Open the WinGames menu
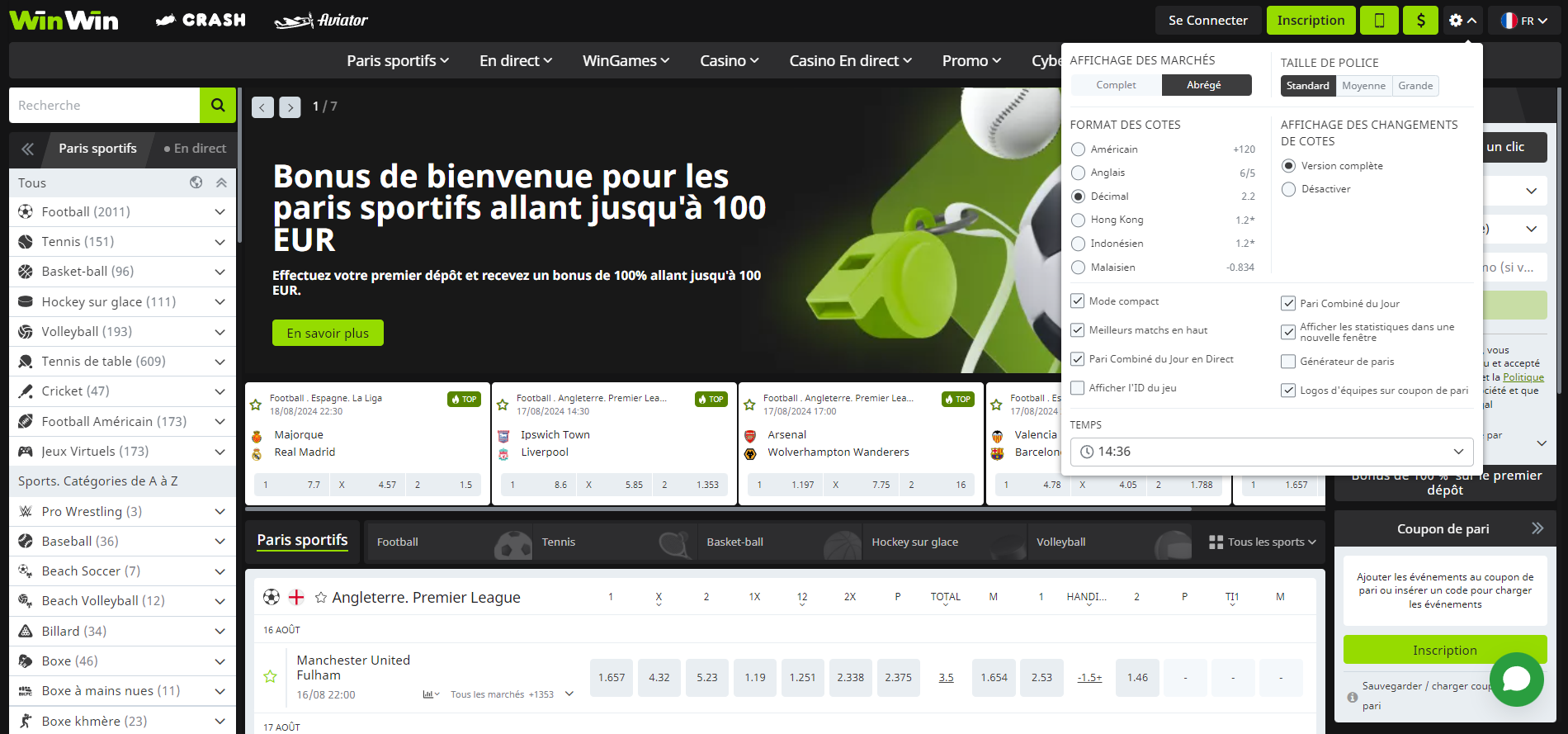This screenshot has height=734, width=1568. [626, 61]
